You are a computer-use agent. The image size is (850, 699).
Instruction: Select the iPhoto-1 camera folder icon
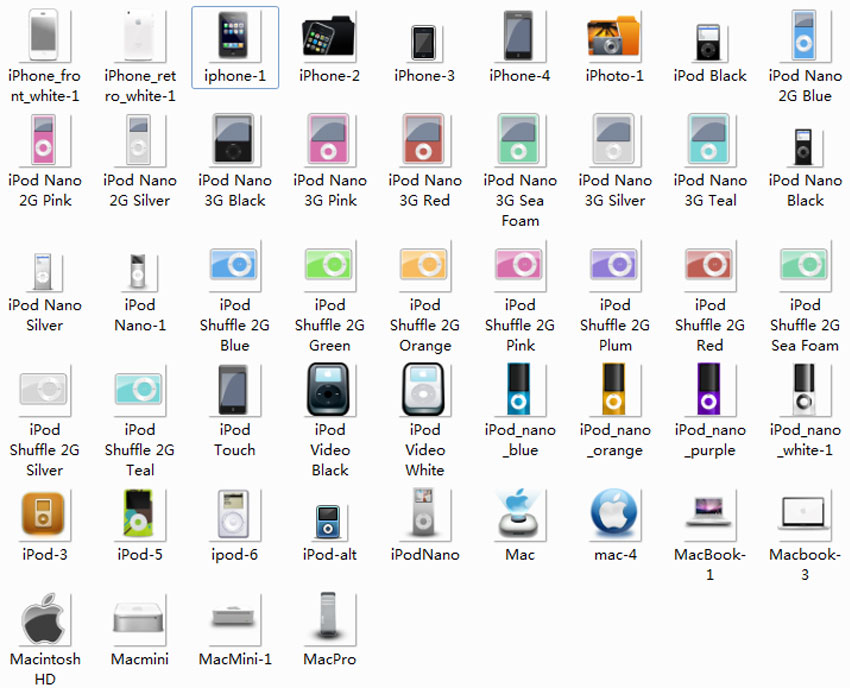(x=614, y=36)
